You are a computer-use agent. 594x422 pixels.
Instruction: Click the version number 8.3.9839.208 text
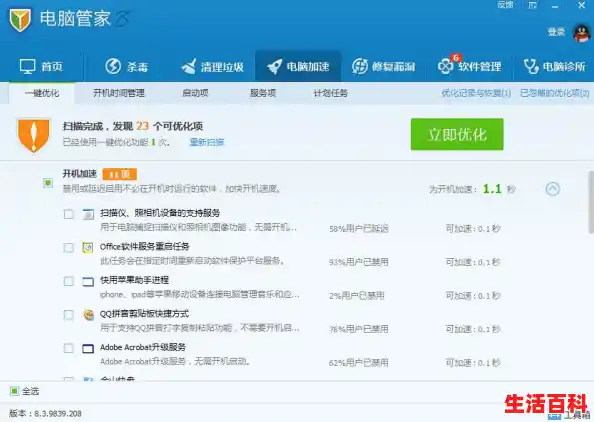(x=58, y=413)
